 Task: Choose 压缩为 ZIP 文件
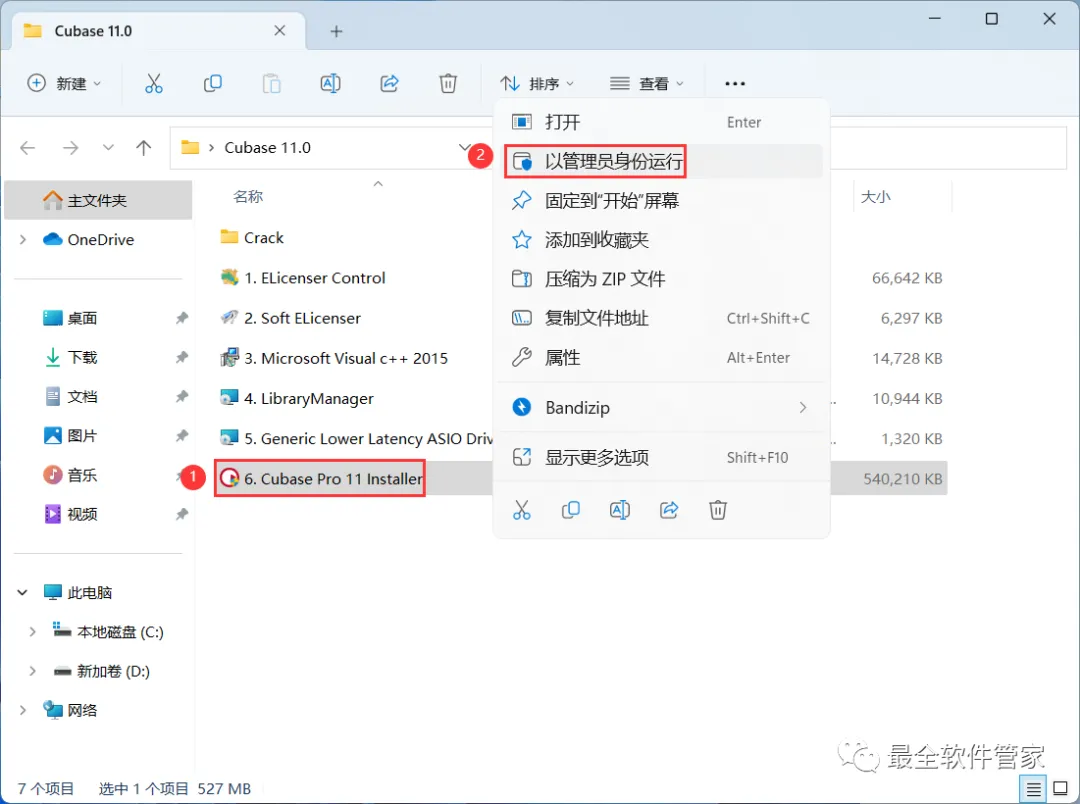[x=661, y=279]
